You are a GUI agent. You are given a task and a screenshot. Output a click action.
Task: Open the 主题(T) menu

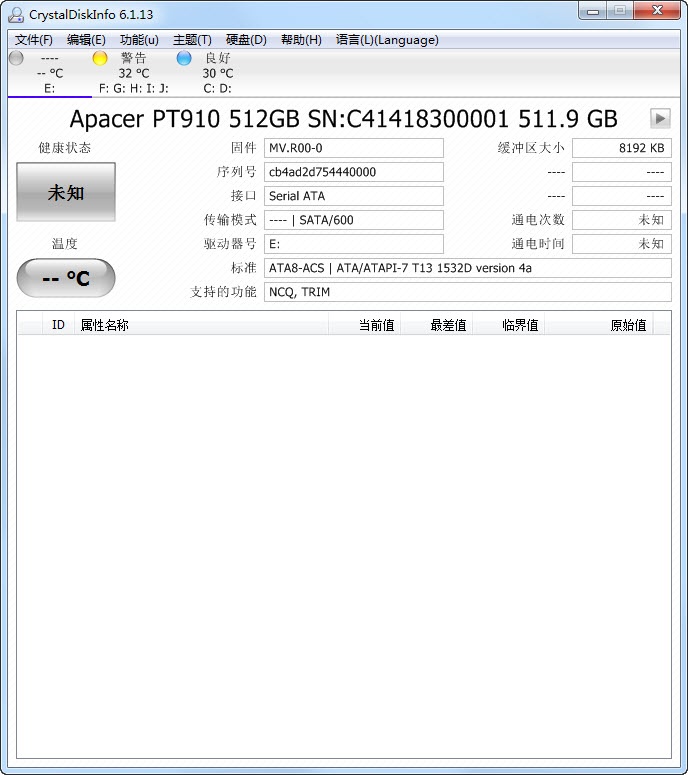[192, 40]
